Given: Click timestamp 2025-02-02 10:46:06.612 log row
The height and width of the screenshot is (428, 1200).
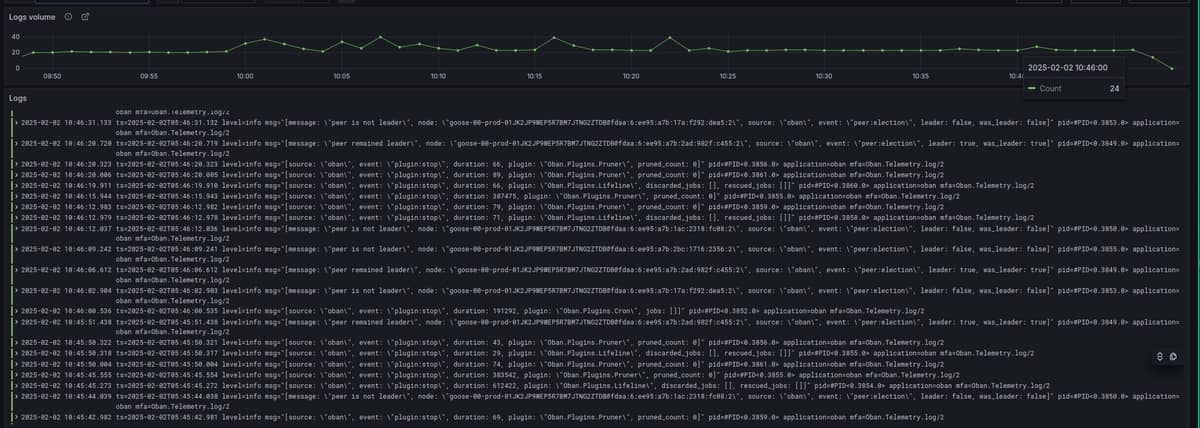Looking at the screenshot, I should coord(68,270).
